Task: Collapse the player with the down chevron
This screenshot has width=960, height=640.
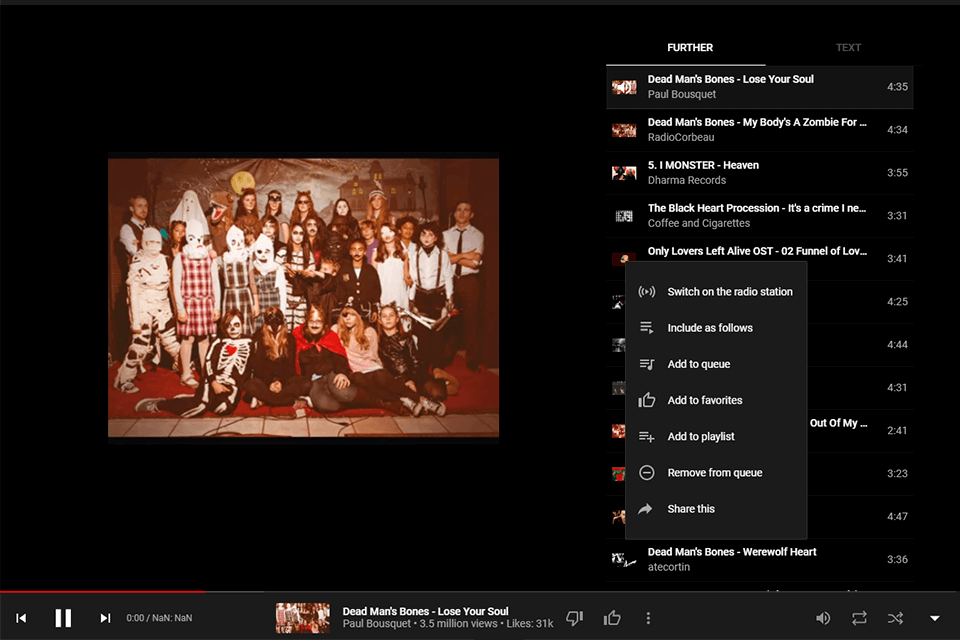Action: point(934,617)
